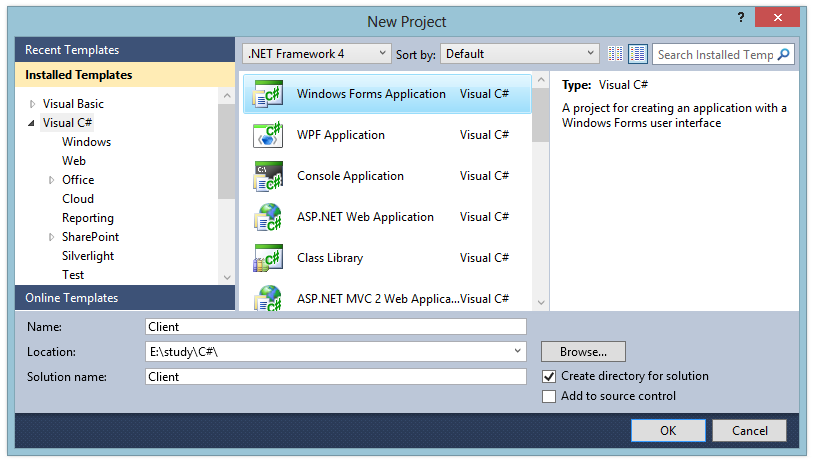813x464 pixels.
Task: Open the Installed Templates section
Action: tap(125, 75)
